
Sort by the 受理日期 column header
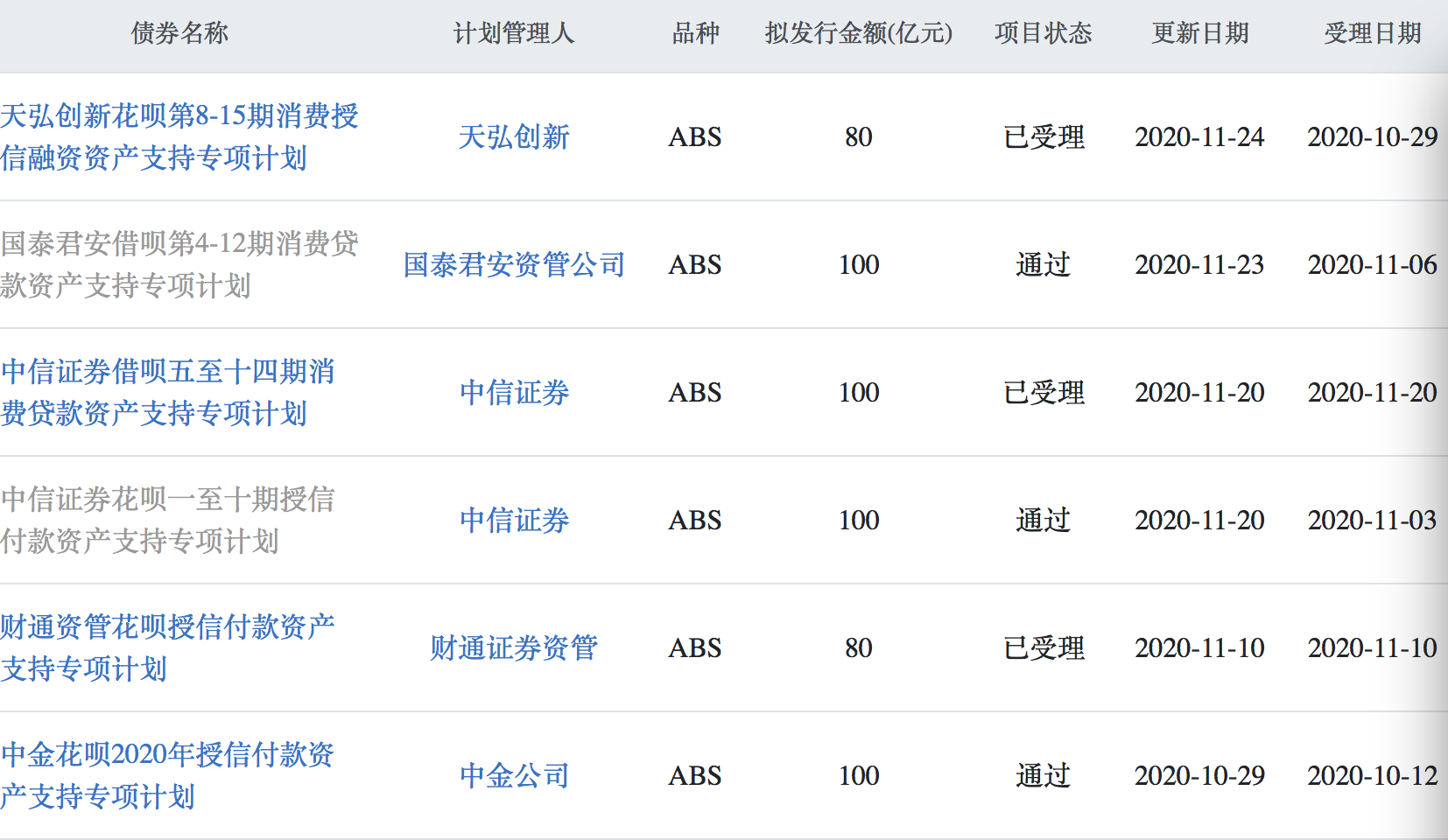point(1372,33)
